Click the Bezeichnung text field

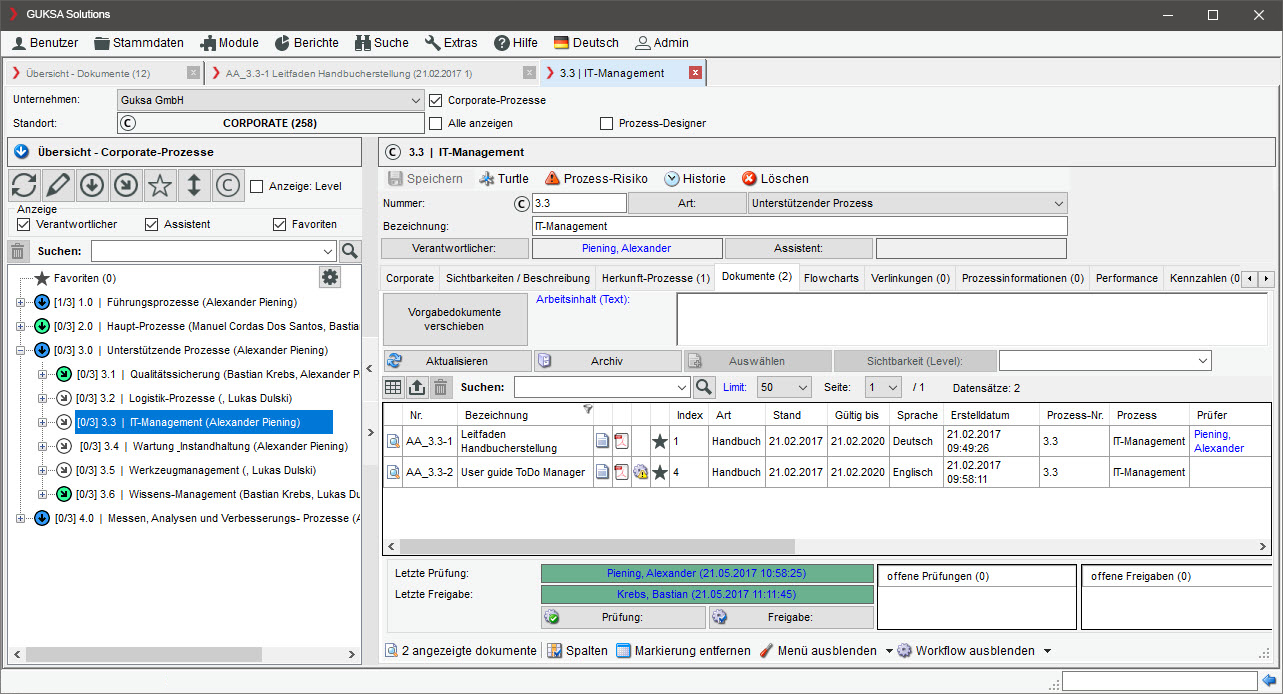tap(799, 226)
